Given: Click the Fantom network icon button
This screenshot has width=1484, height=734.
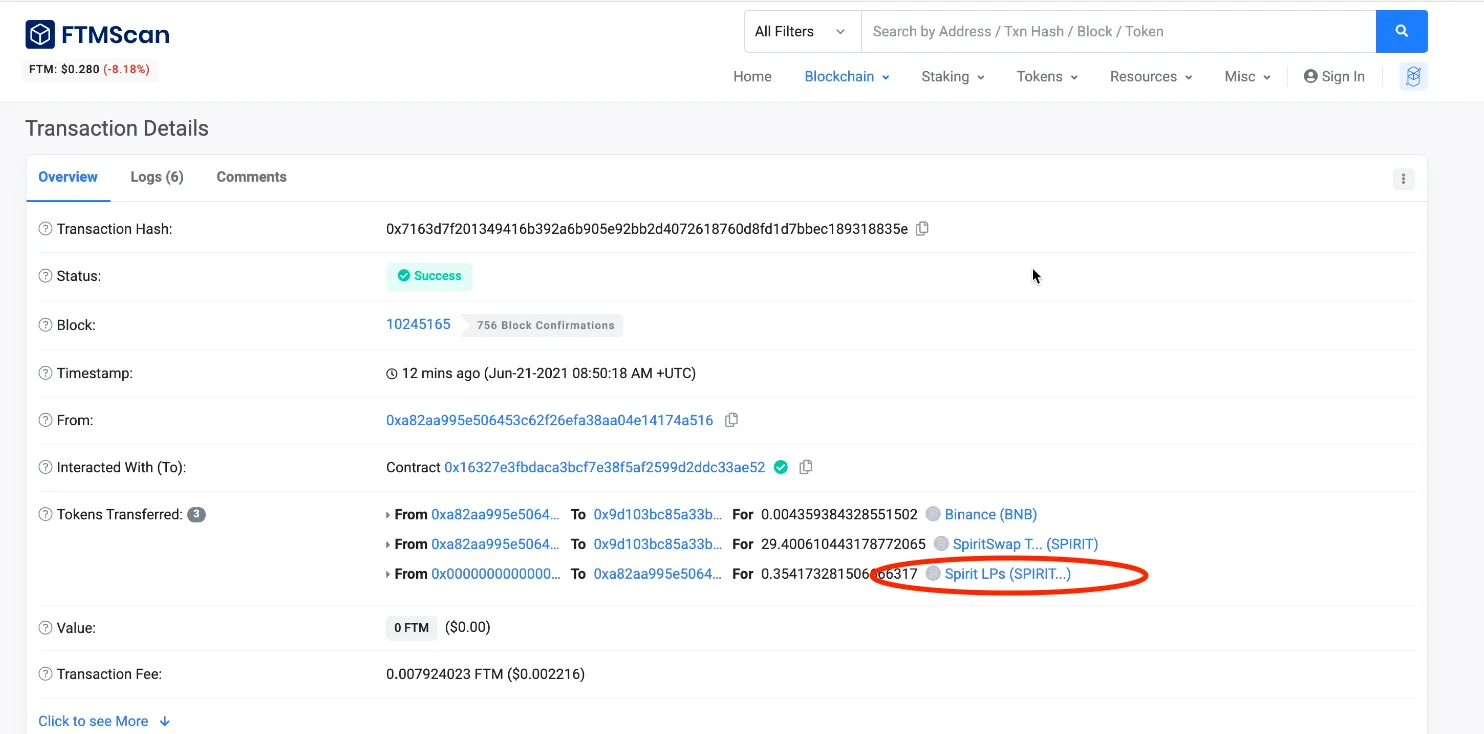Looking at the screenshot, I should 1413,76.
